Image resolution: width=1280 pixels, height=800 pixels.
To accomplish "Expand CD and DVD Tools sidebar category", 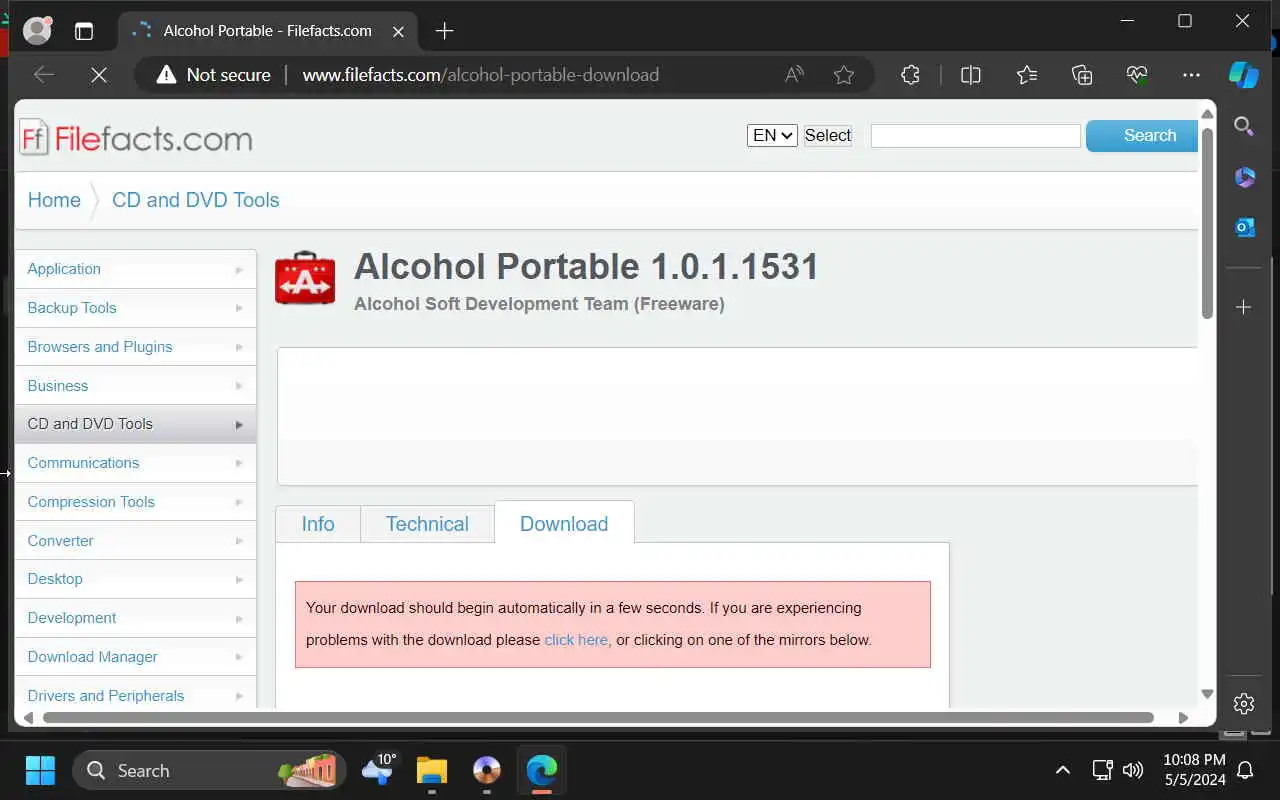I will 136,424.
